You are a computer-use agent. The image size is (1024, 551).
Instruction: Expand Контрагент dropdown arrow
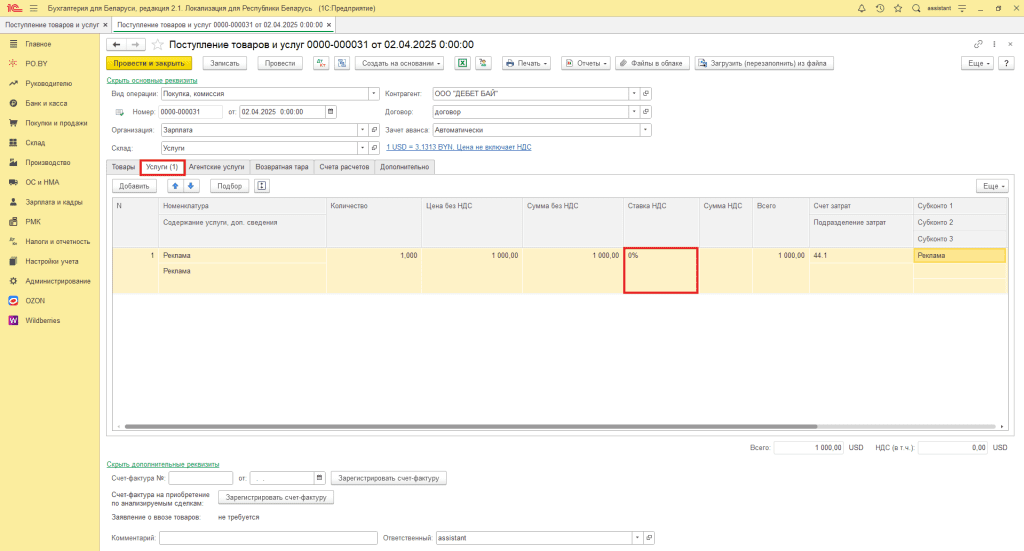pos(634,93)
